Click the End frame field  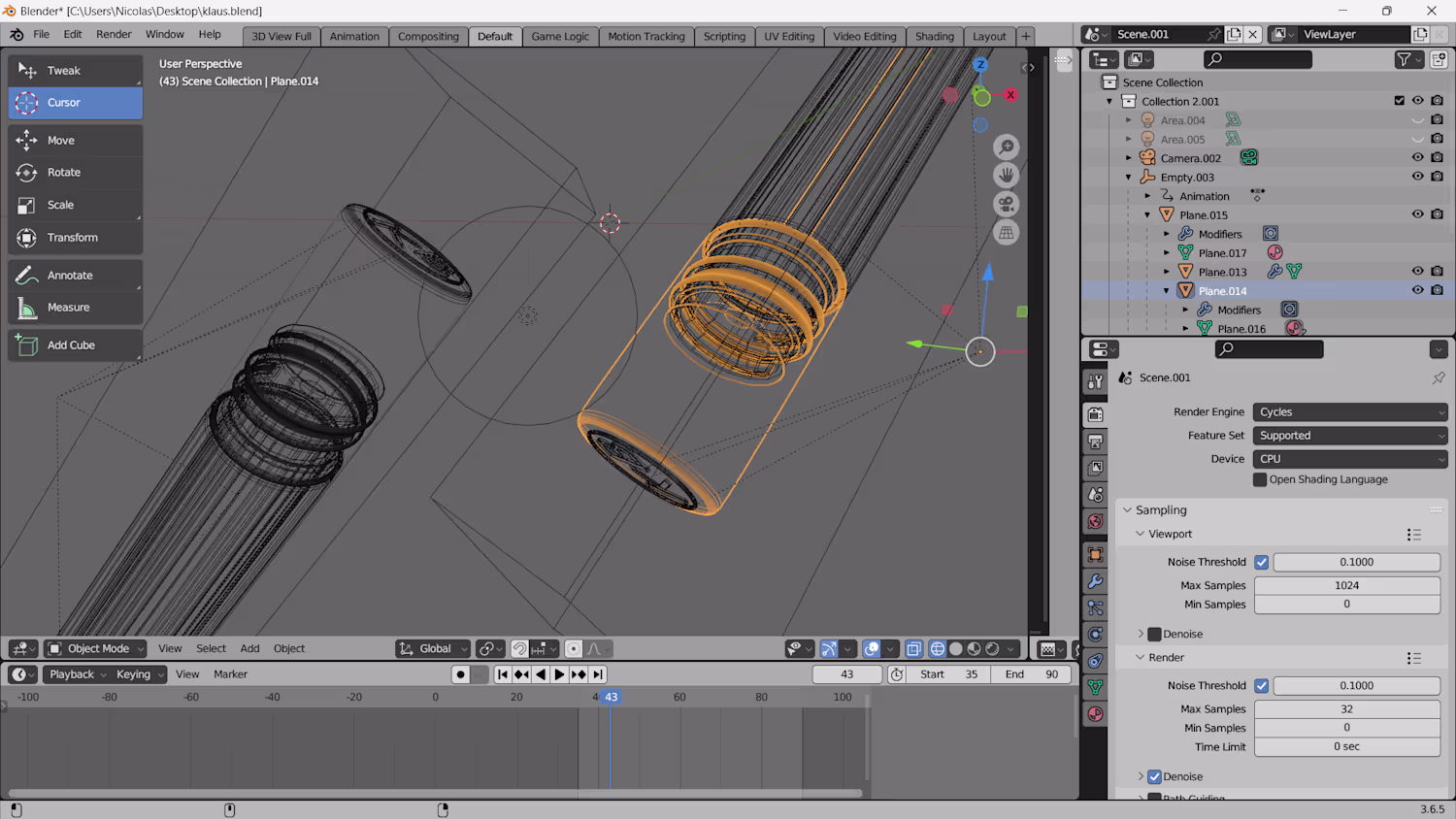(x=1032, y=674)
